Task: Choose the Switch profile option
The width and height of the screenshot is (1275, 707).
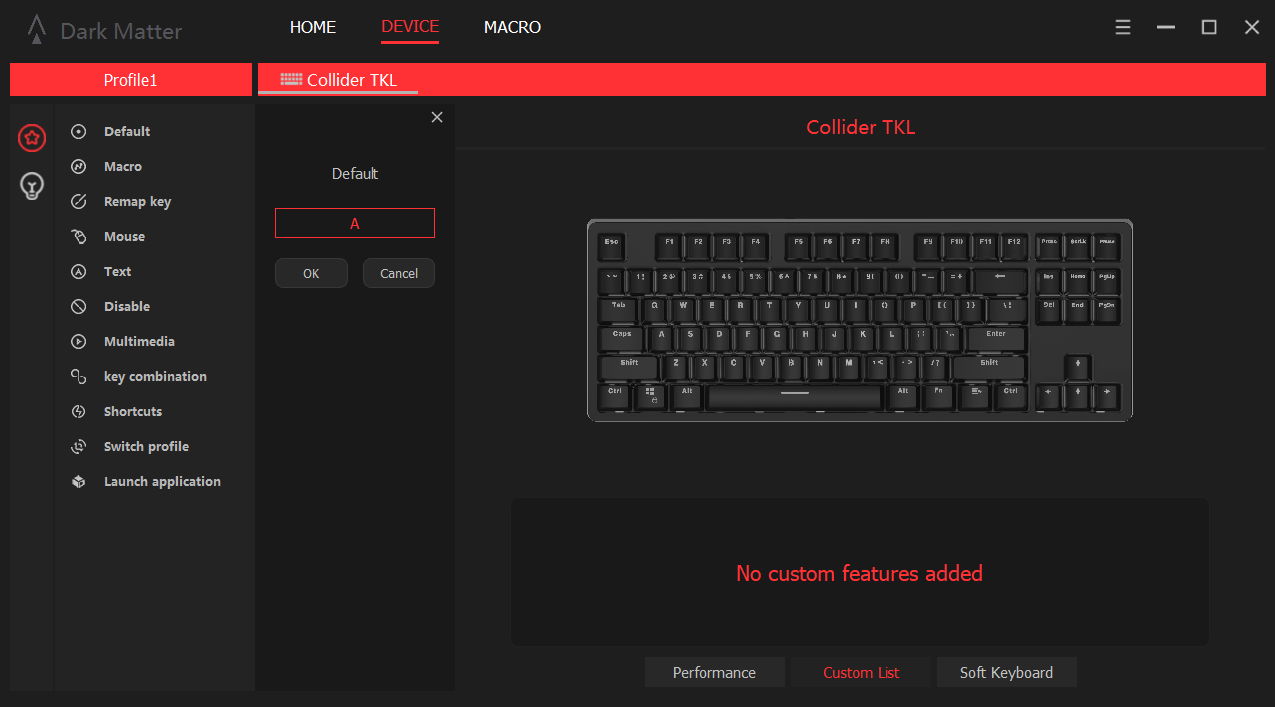Action: pyautogui.click(x=146, y=447)
